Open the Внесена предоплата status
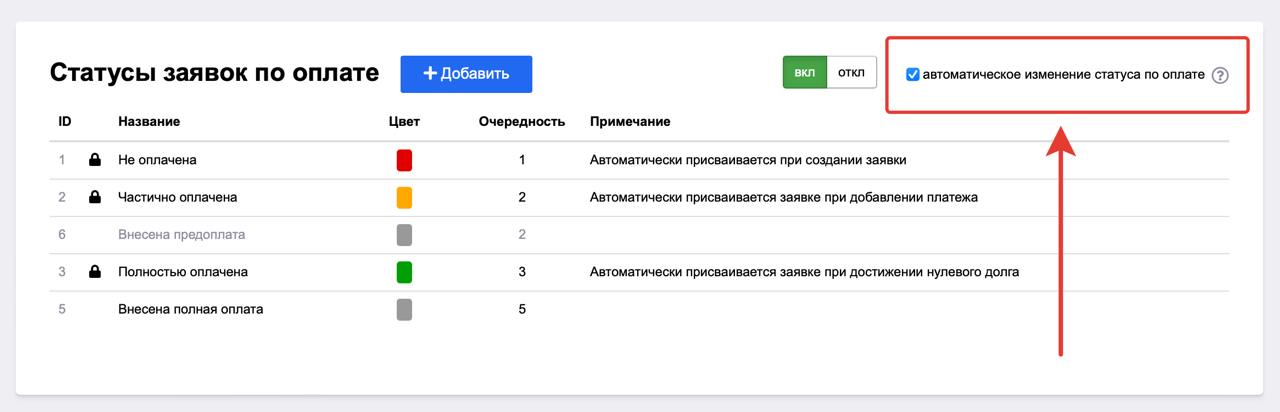The image size is (1280, 412). [x=181, y=235]
